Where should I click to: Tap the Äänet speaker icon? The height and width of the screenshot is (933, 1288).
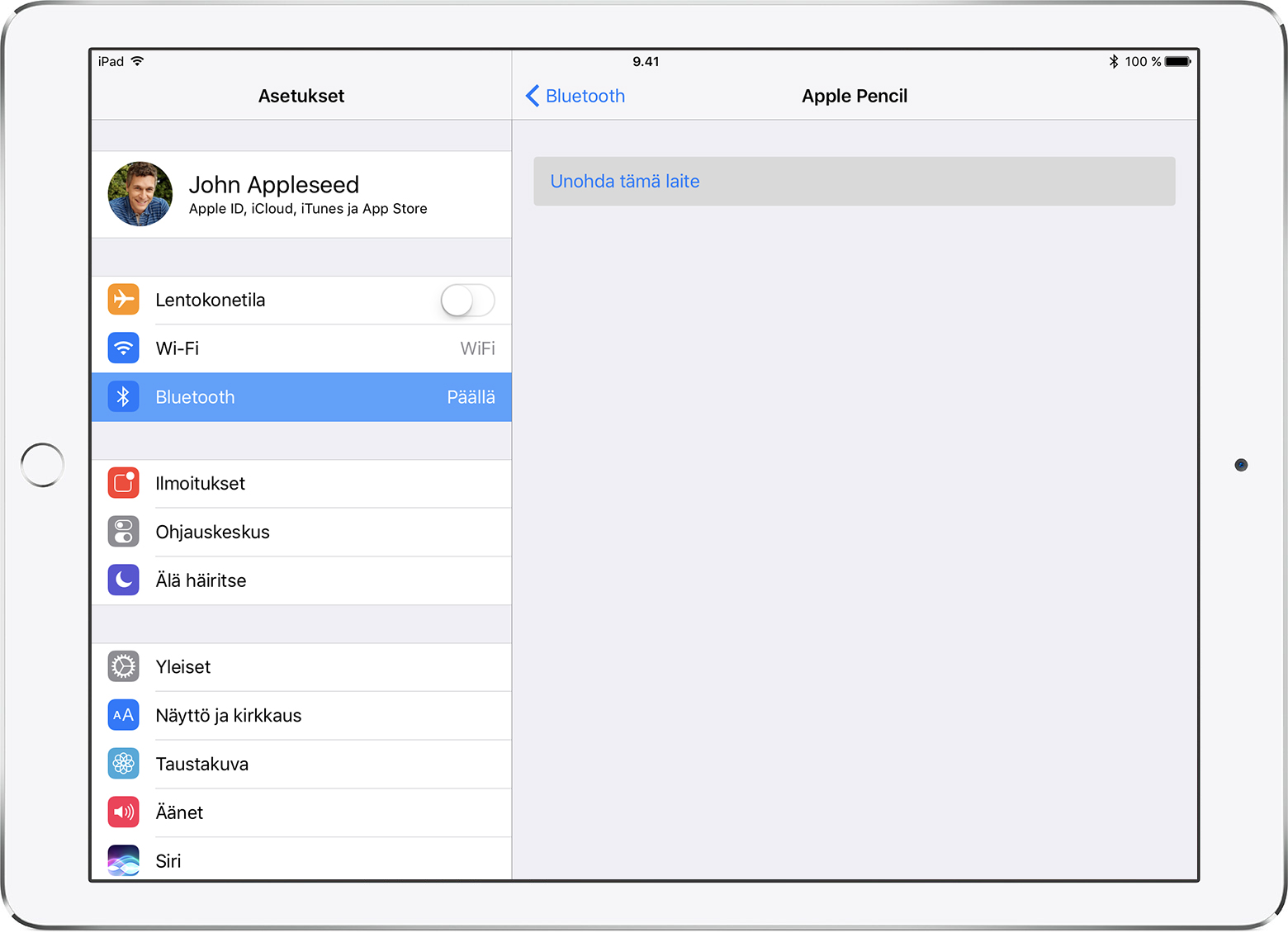click(123, 812)
